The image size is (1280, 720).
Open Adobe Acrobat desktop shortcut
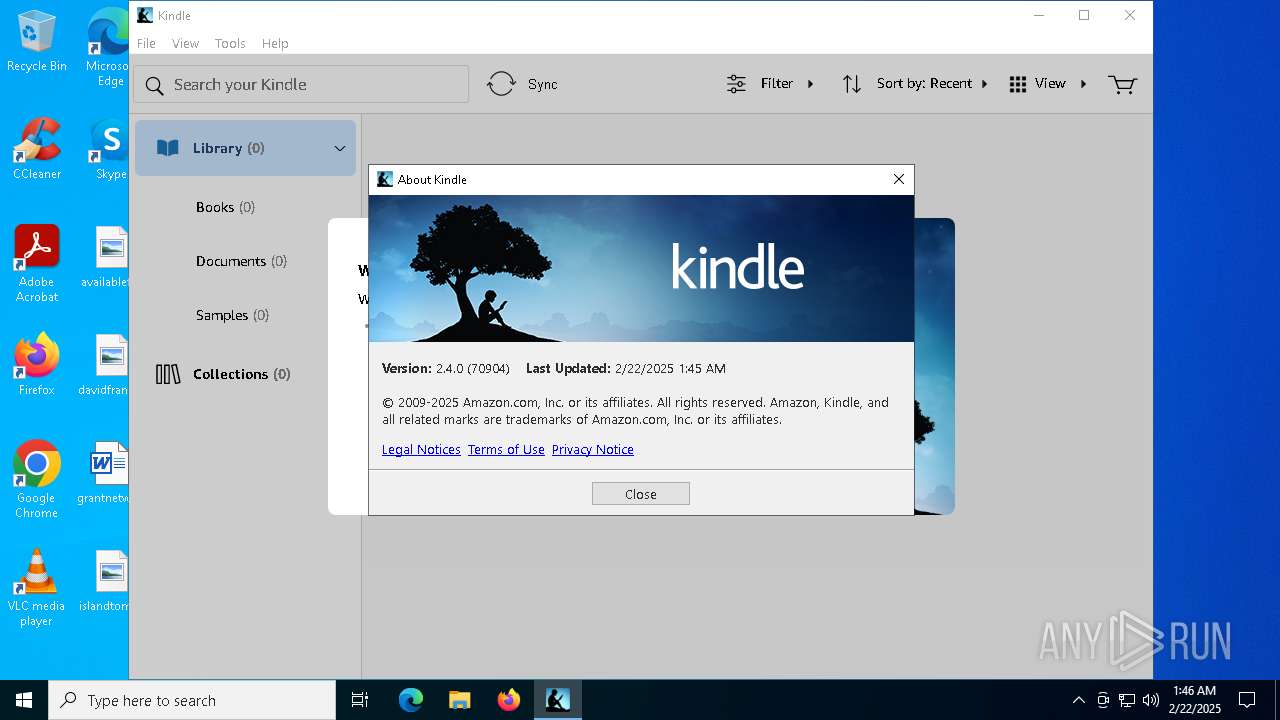coord(36,264)
